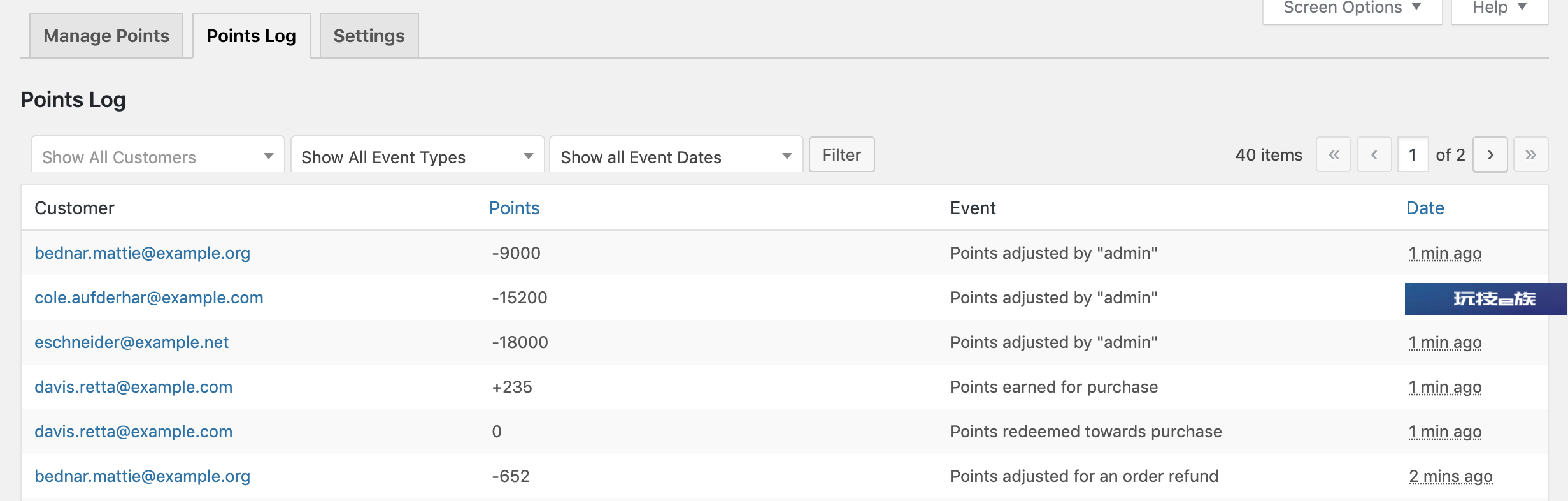This screenshot has height=501, width=1568.
Task: Open bednar.mattie@example.org in the -652 row
Action: pos(142,476)
